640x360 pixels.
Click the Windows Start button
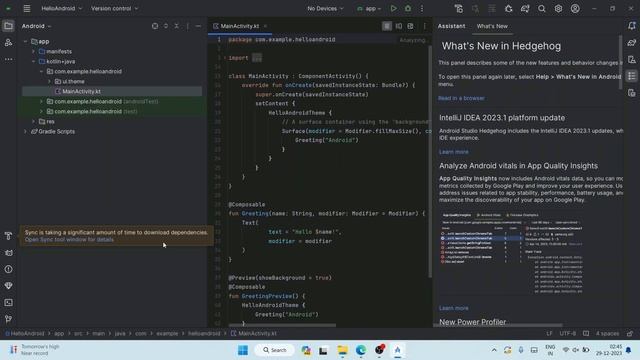click(x=243, y=350)
